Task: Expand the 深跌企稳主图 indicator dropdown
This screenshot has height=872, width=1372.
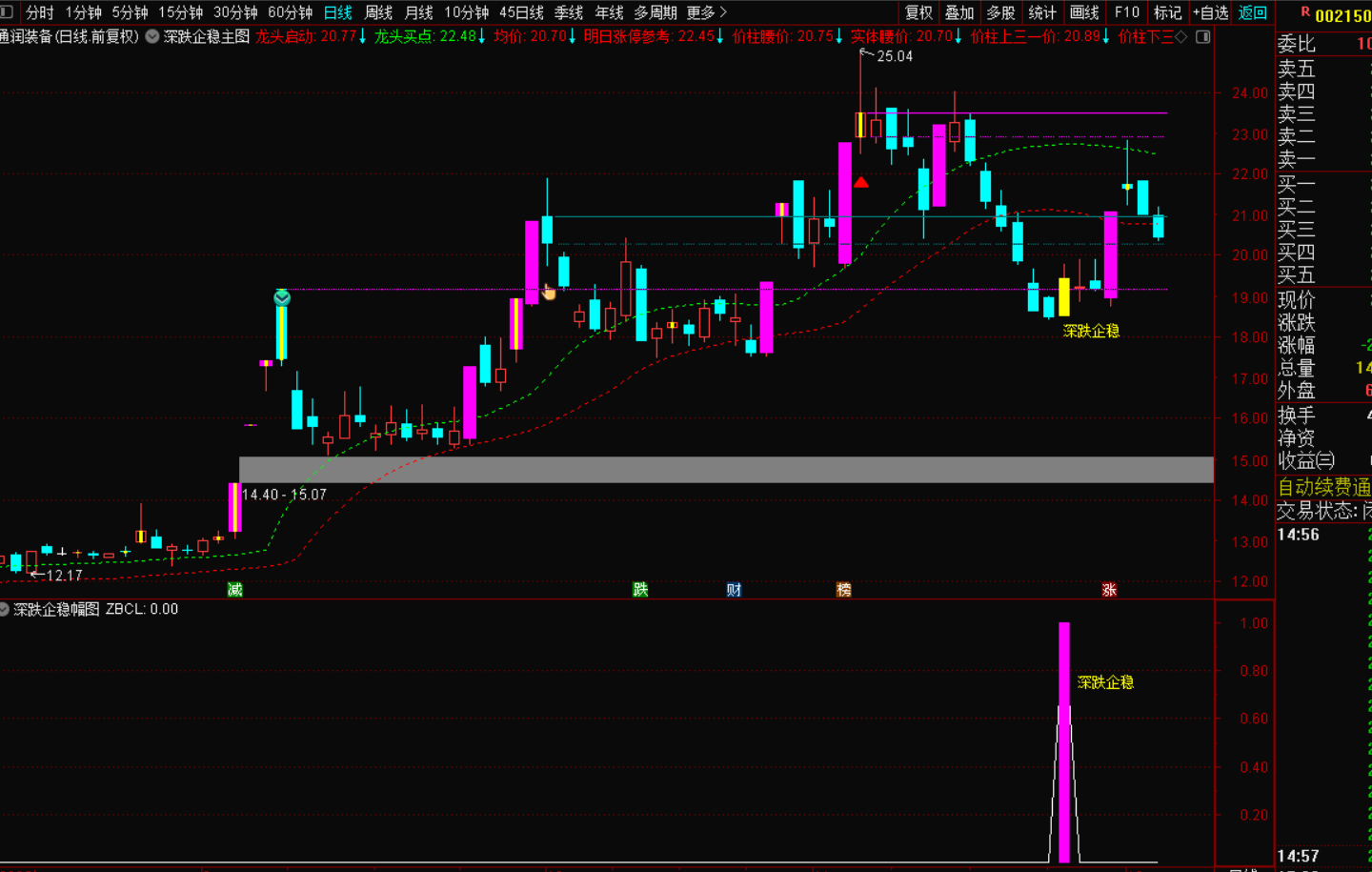Action: 152,37
